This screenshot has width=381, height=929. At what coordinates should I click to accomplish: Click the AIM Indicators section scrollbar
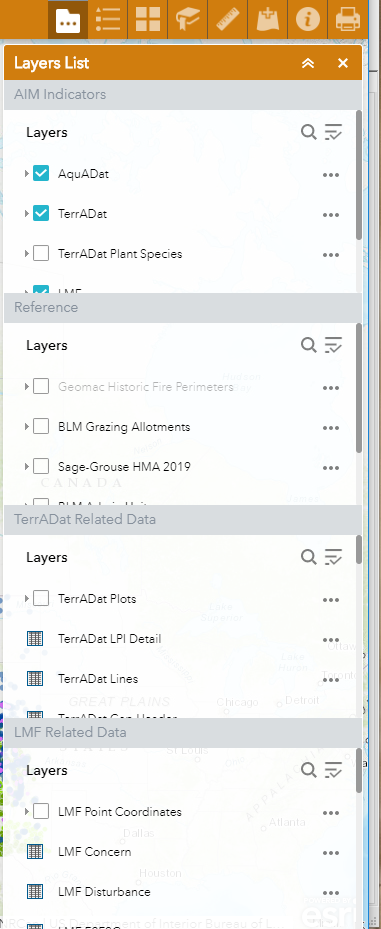[x=358, y=175]
